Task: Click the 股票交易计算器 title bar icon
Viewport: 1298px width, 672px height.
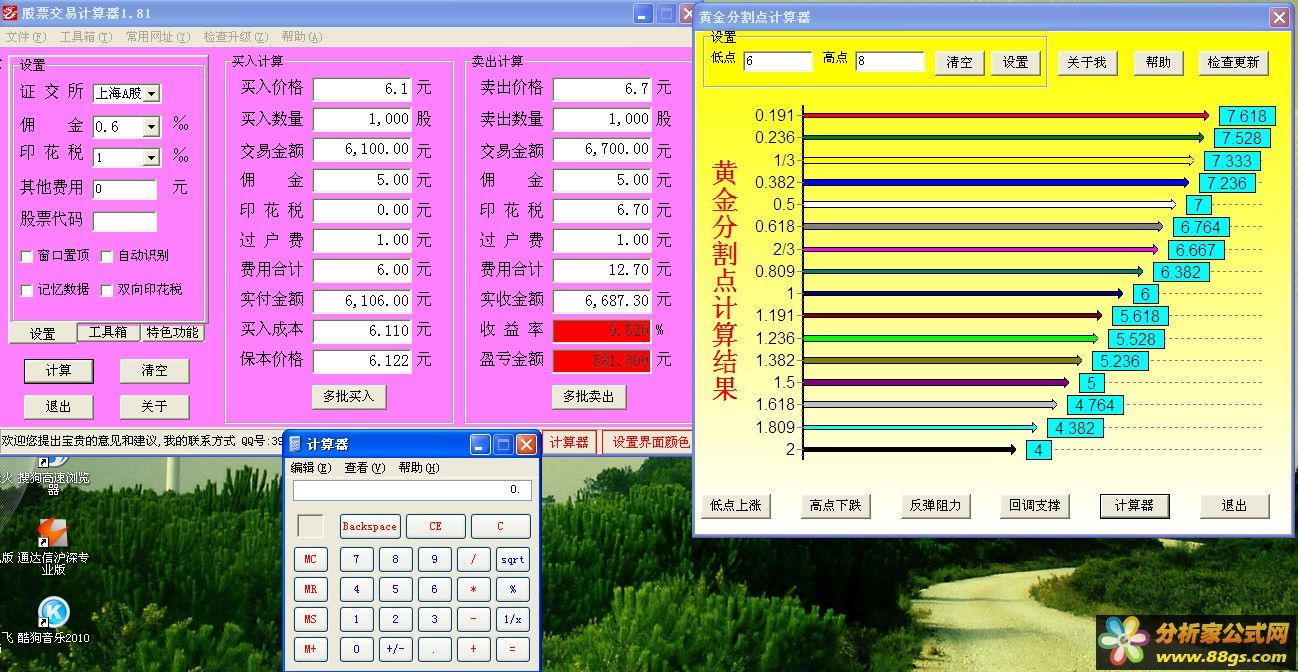Action: click(x=11, y=14)
